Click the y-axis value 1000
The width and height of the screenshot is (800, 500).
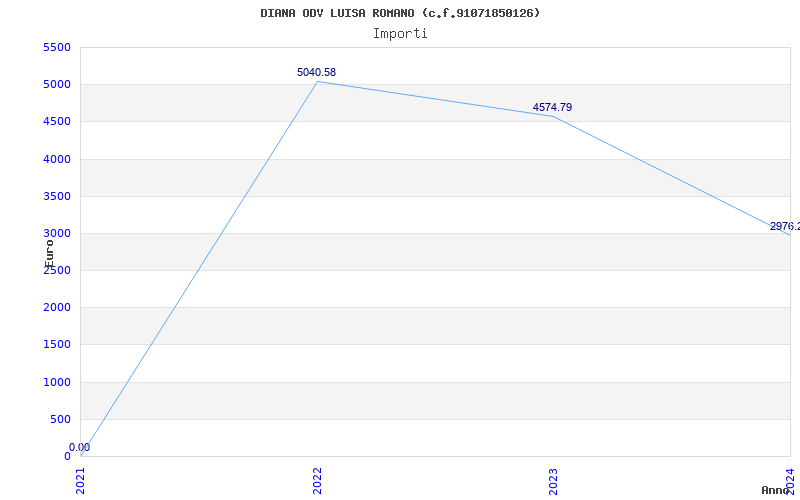[x=57, y=382]
